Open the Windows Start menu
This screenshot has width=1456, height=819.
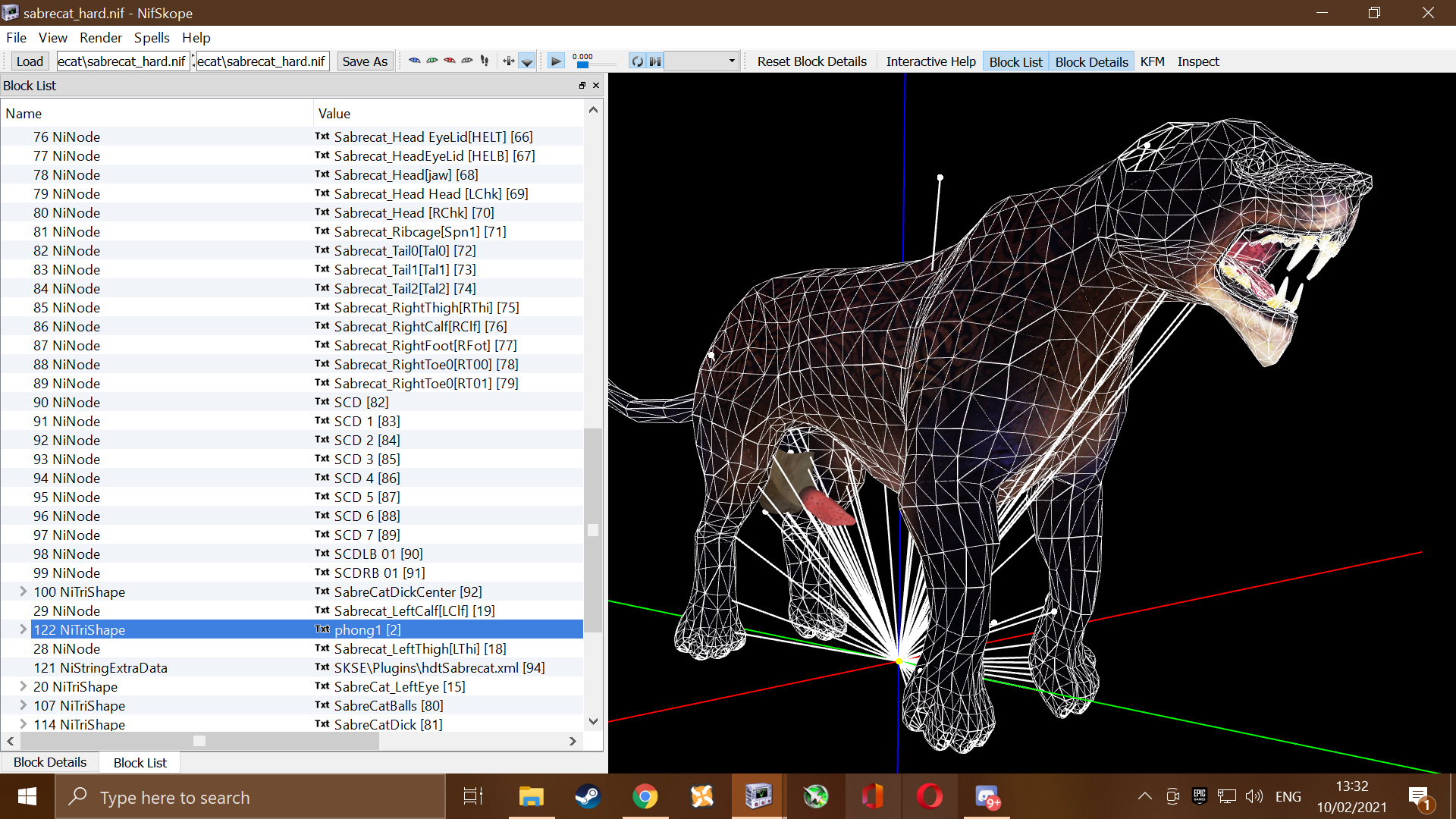(27, 797)
